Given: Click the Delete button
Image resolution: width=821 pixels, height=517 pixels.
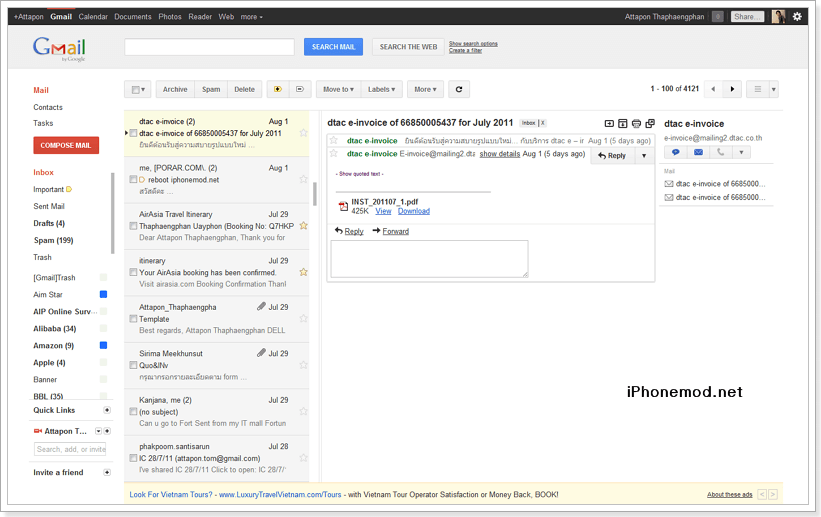Looking at the screenshot, I should [245, 89].
